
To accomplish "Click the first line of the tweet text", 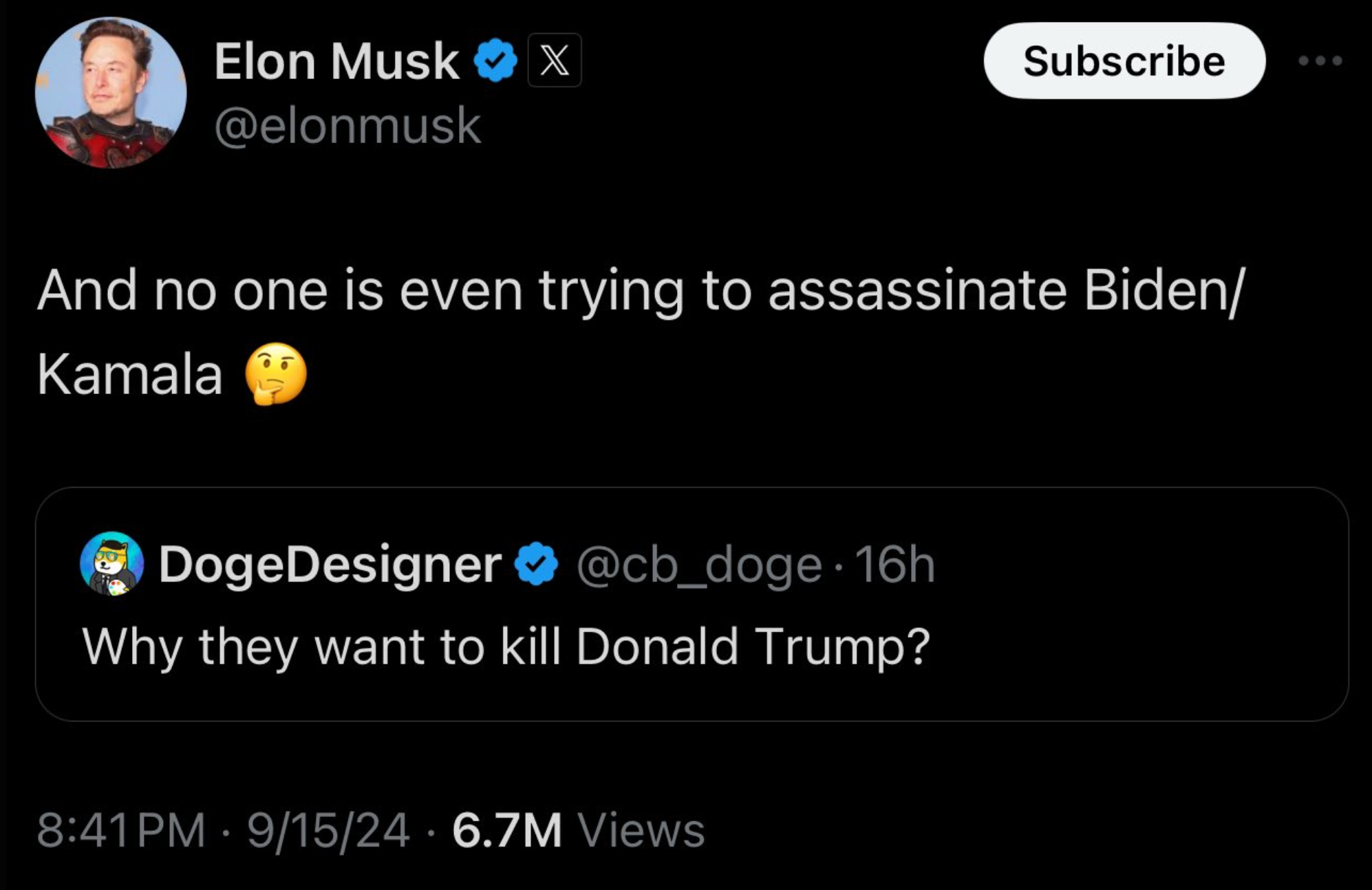I will pos(640,290).
